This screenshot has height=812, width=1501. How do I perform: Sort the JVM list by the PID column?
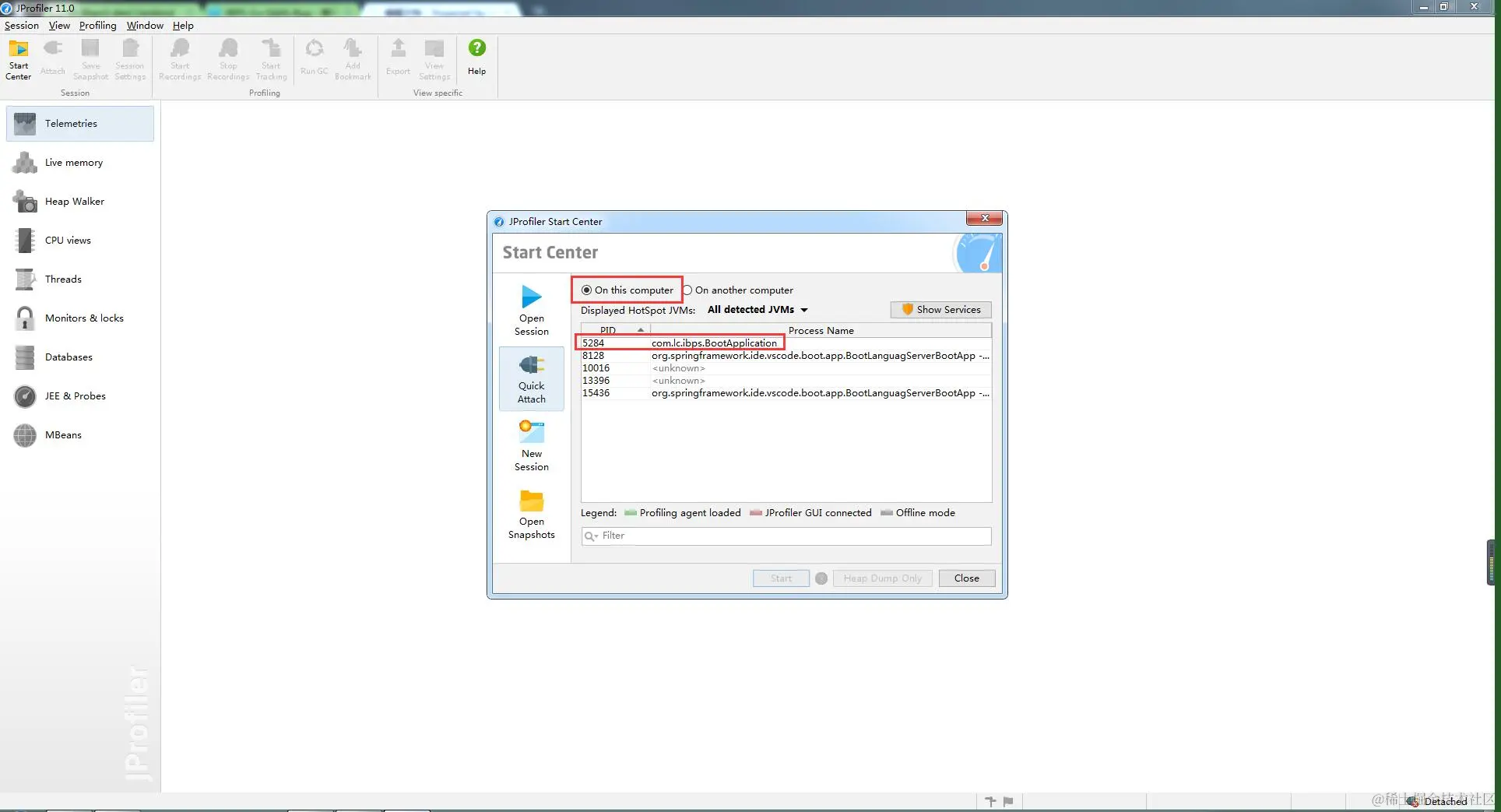click(x=615, y=330)
